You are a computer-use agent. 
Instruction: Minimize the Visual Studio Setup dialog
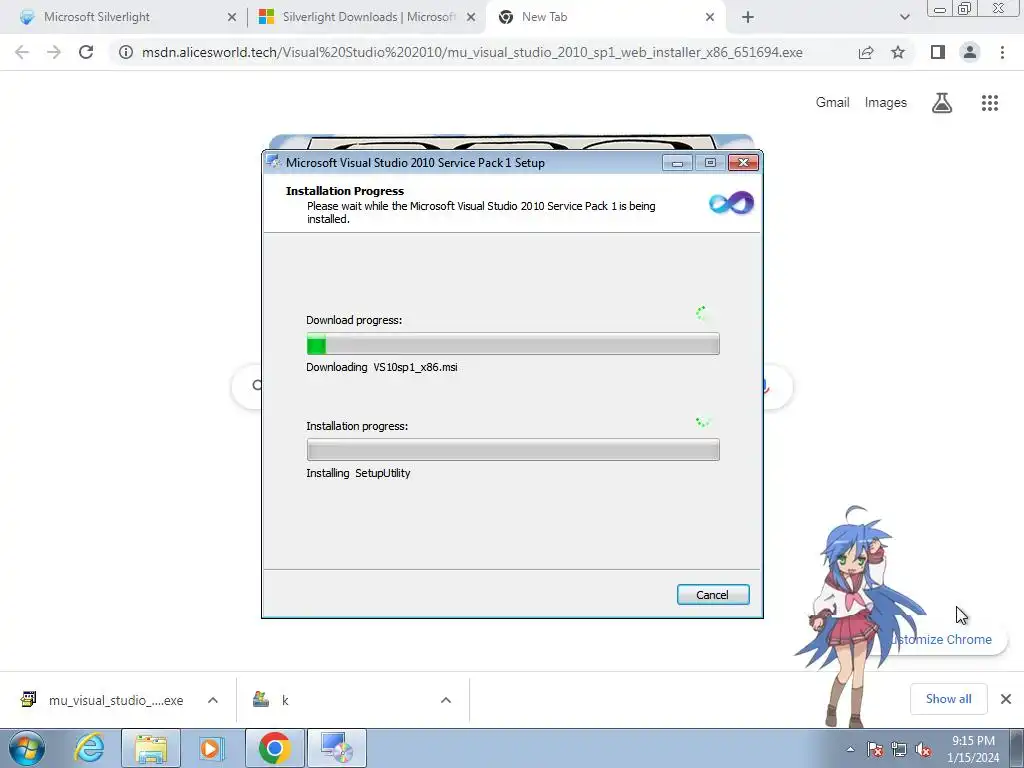pos(677,163)
